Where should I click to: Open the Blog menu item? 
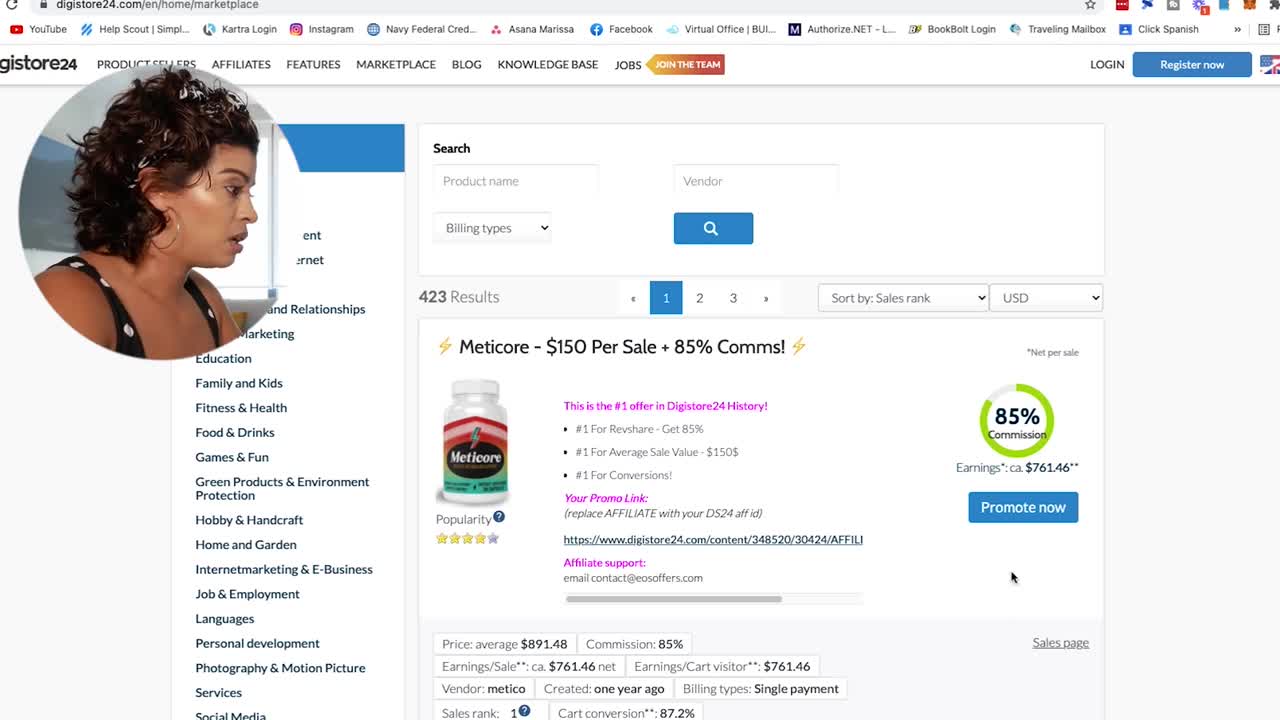466,64
